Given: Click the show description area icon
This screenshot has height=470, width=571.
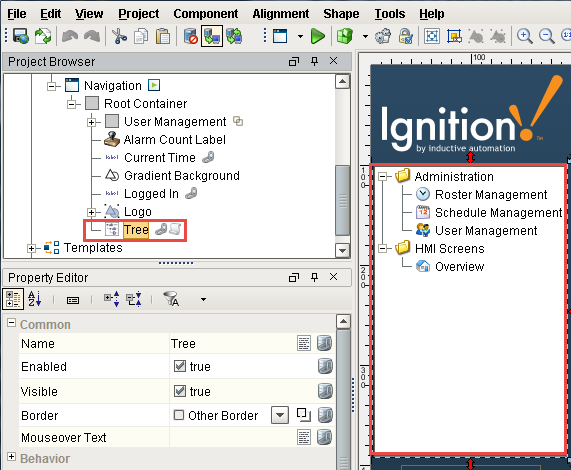Looking at the screenshot, I should (73, 300).
